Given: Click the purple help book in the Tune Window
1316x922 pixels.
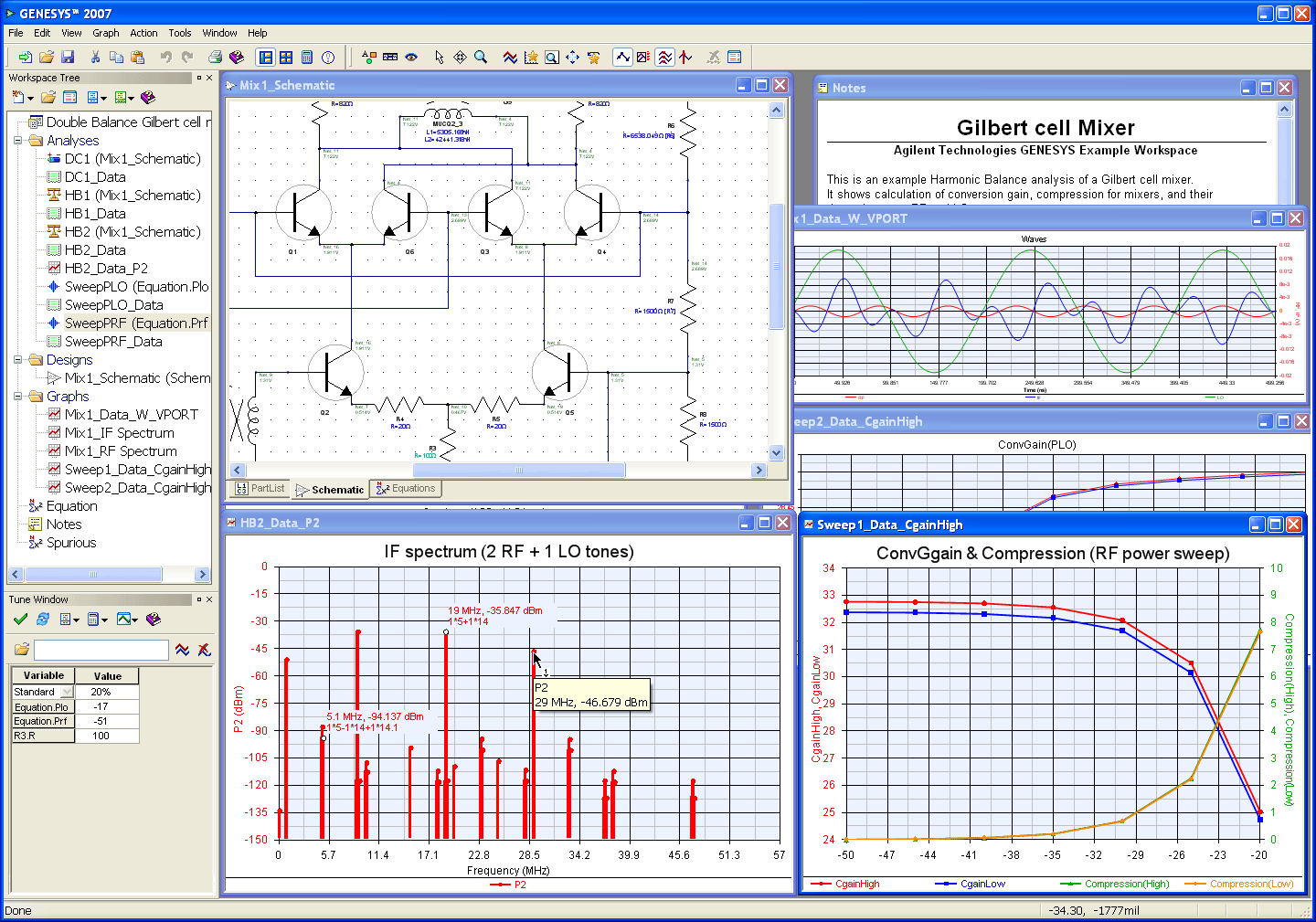Looking at the screenshot, I should coord(153,619).
